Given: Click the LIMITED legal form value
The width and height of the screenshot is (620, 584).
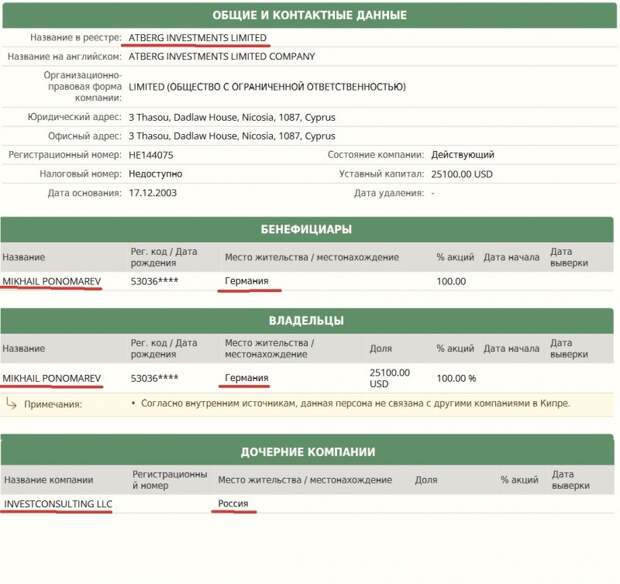Looking at the screenshot, I should [x=267, y=87].
